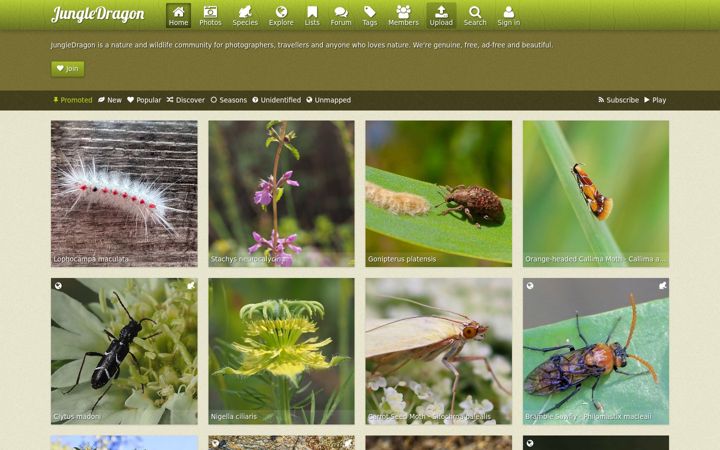Open the Home nav icon

pos(178,16)
